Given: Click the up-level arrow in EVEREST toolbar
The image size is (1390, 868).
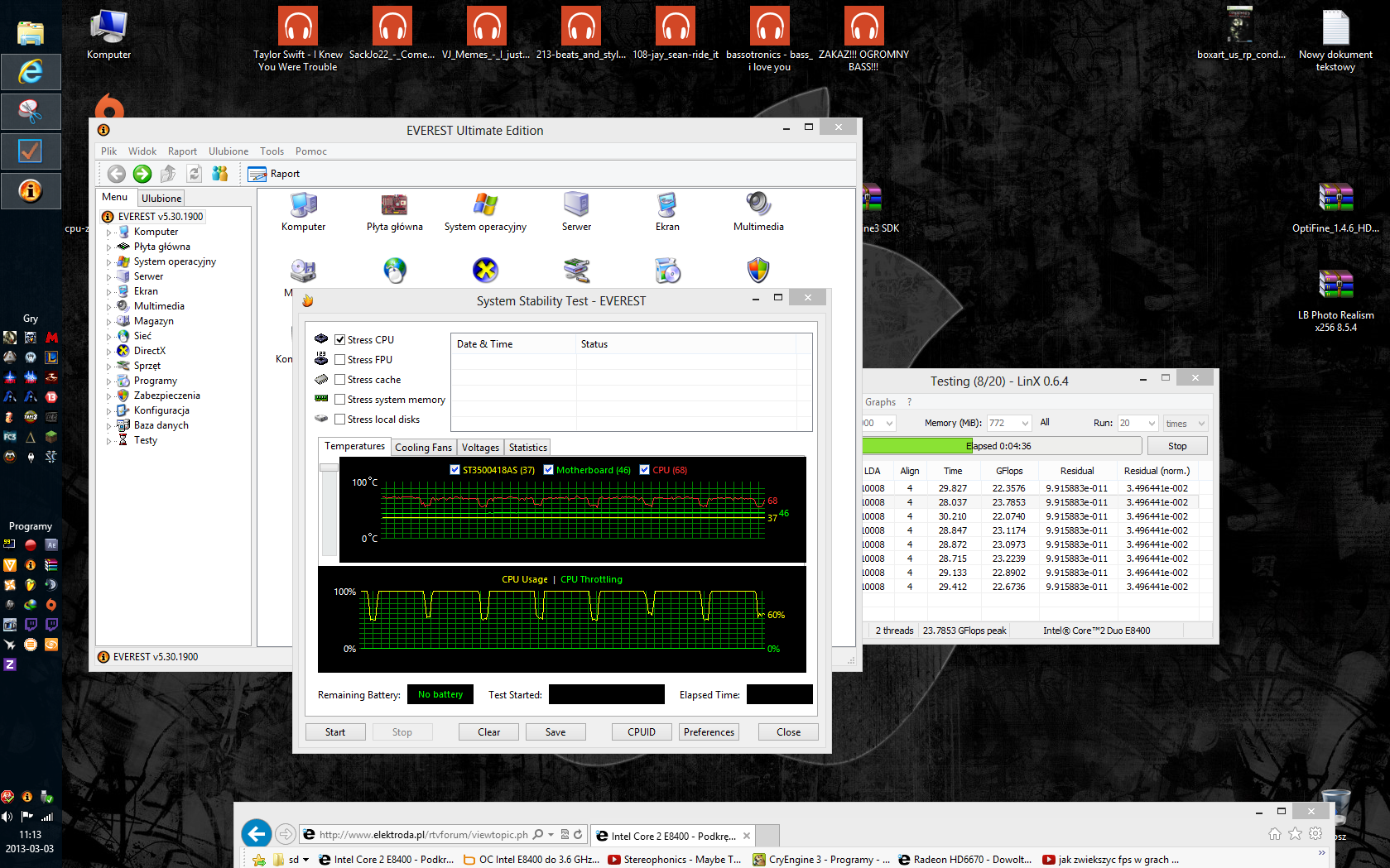Looking at the screenshot, I should [x=168, y=174].
